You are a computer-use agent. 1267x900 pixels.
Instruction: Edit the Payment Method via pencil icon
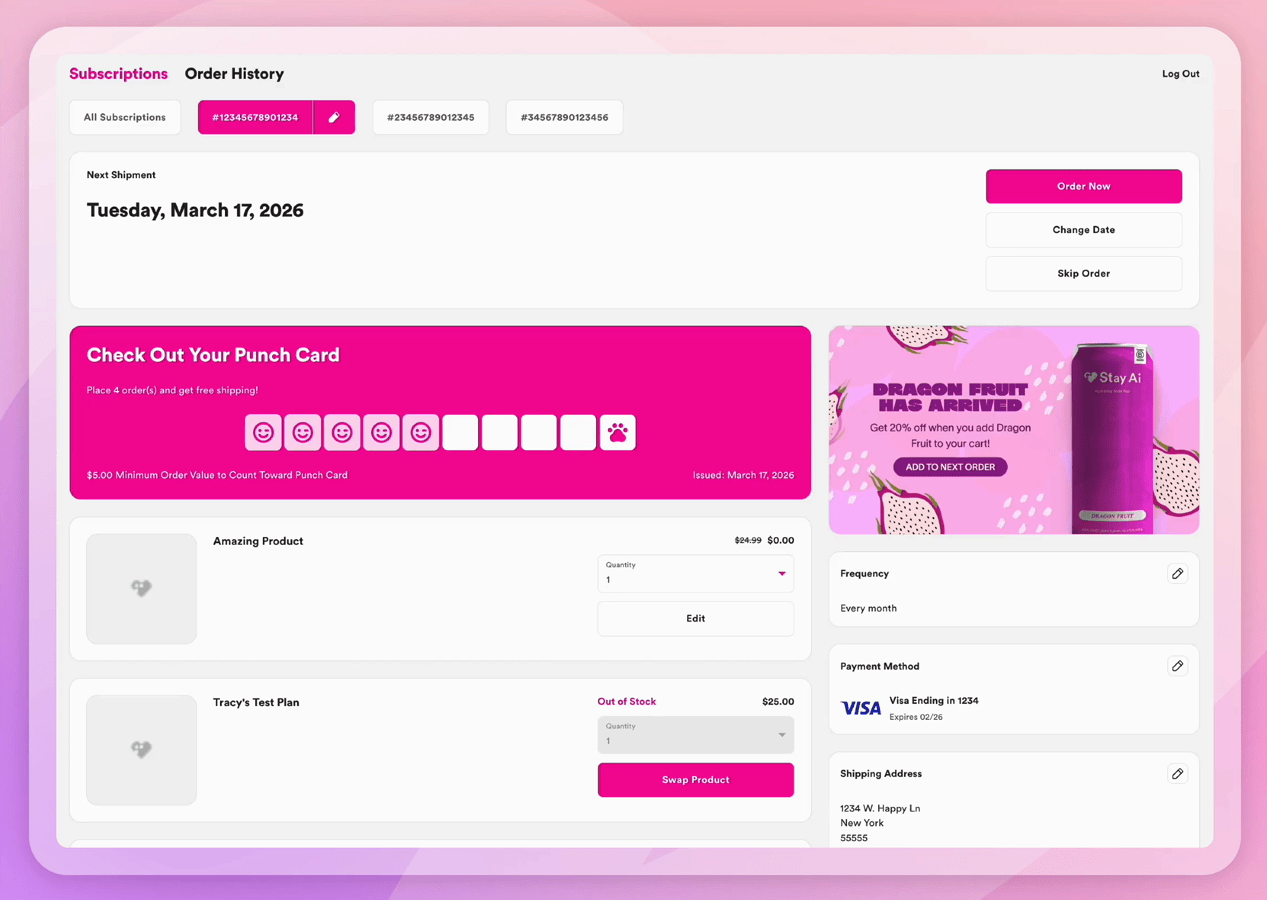[1177, 666]
